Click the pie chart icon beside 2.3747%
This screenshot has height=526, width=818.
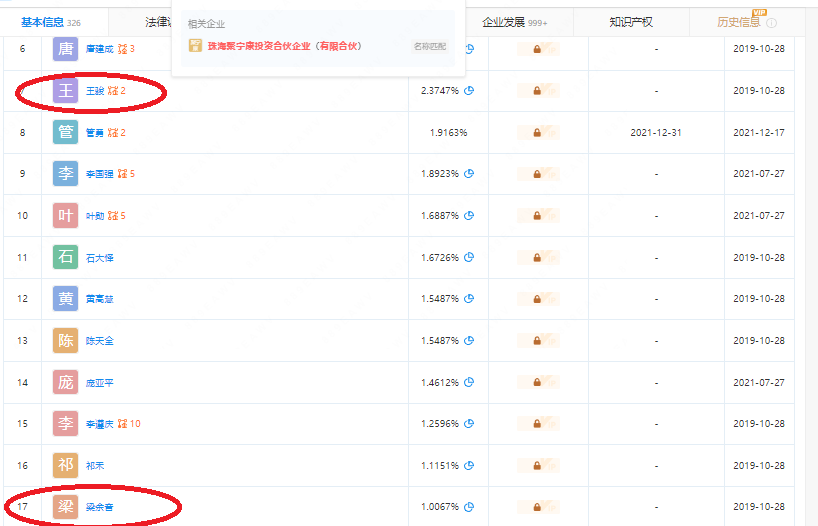[469, 91]
